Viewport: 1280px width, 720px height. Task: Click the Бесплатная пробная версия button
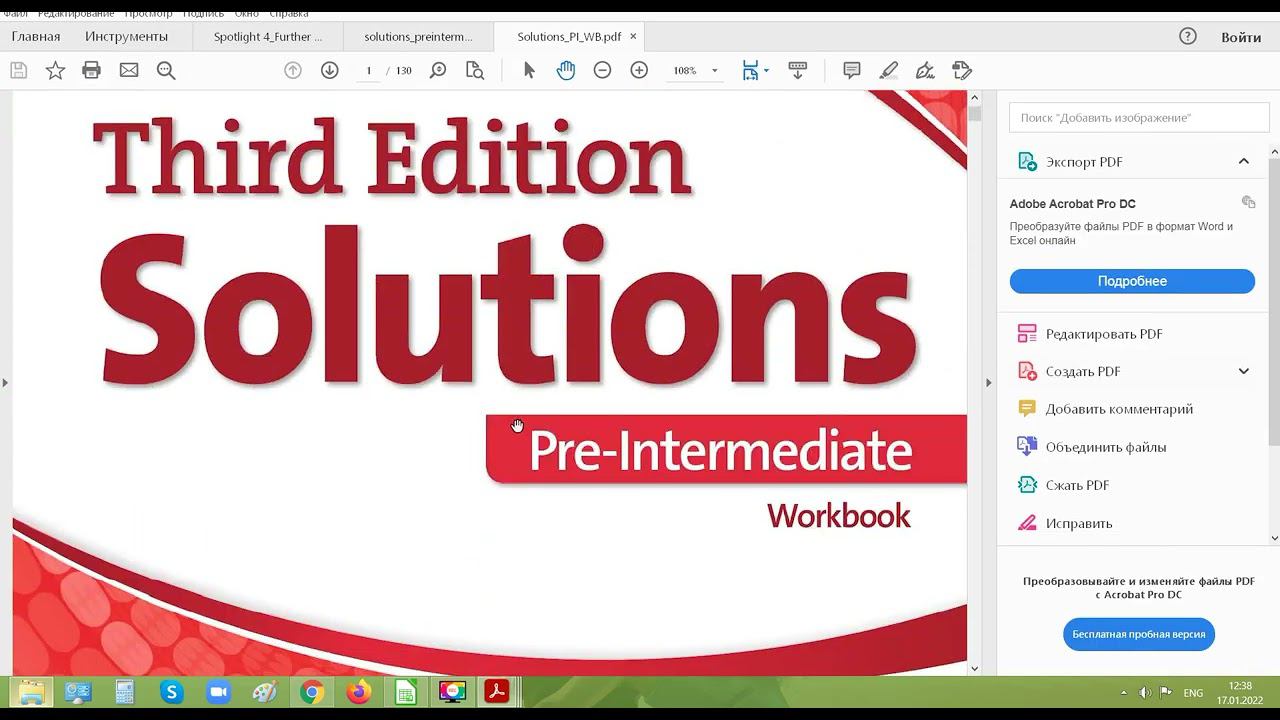pos(1139,634)
